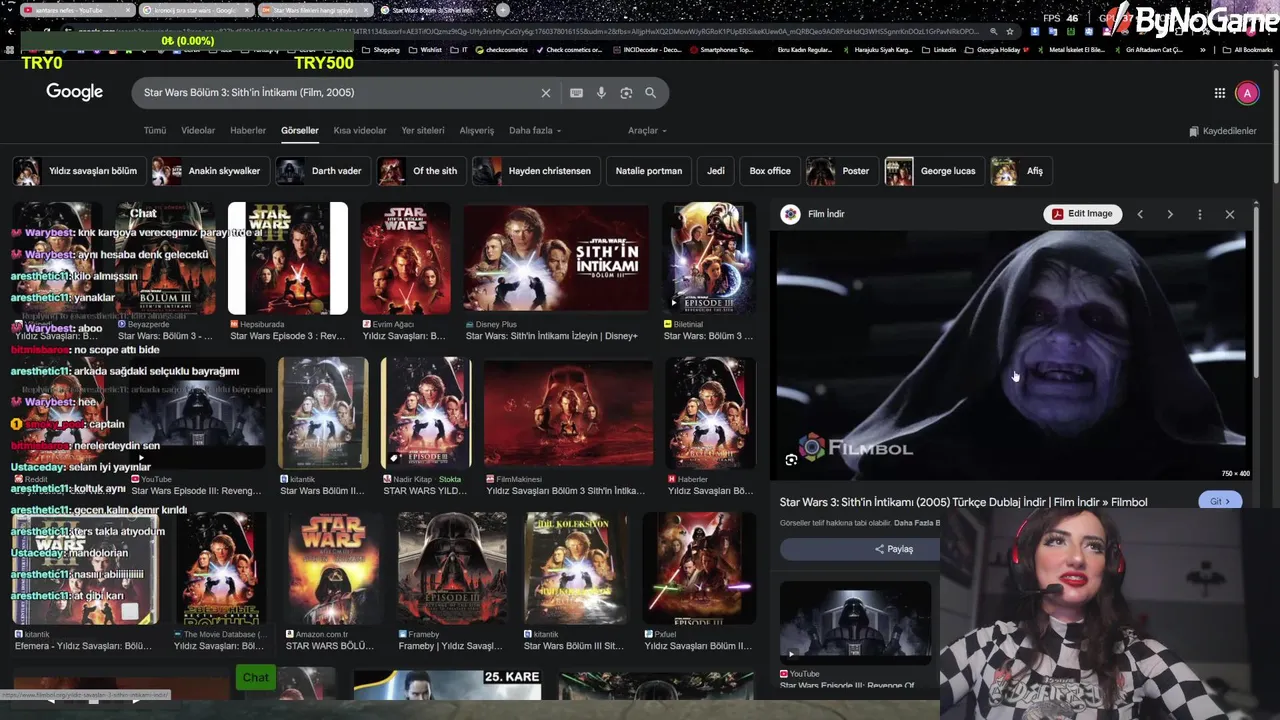Open the Google account avatar menu

[1247, 93]
